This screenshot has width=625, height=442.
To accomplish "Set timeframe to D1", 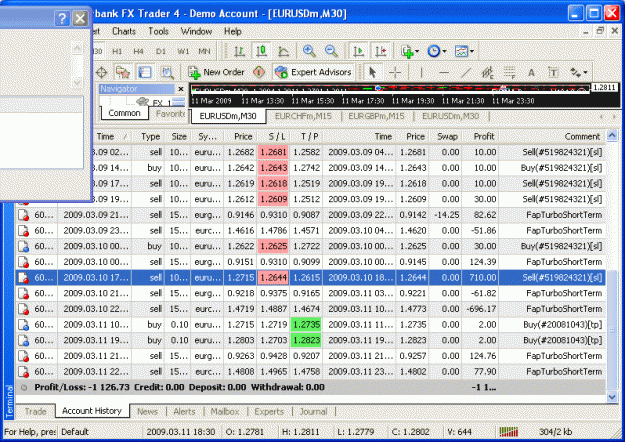I will click(x=161, y=51).
